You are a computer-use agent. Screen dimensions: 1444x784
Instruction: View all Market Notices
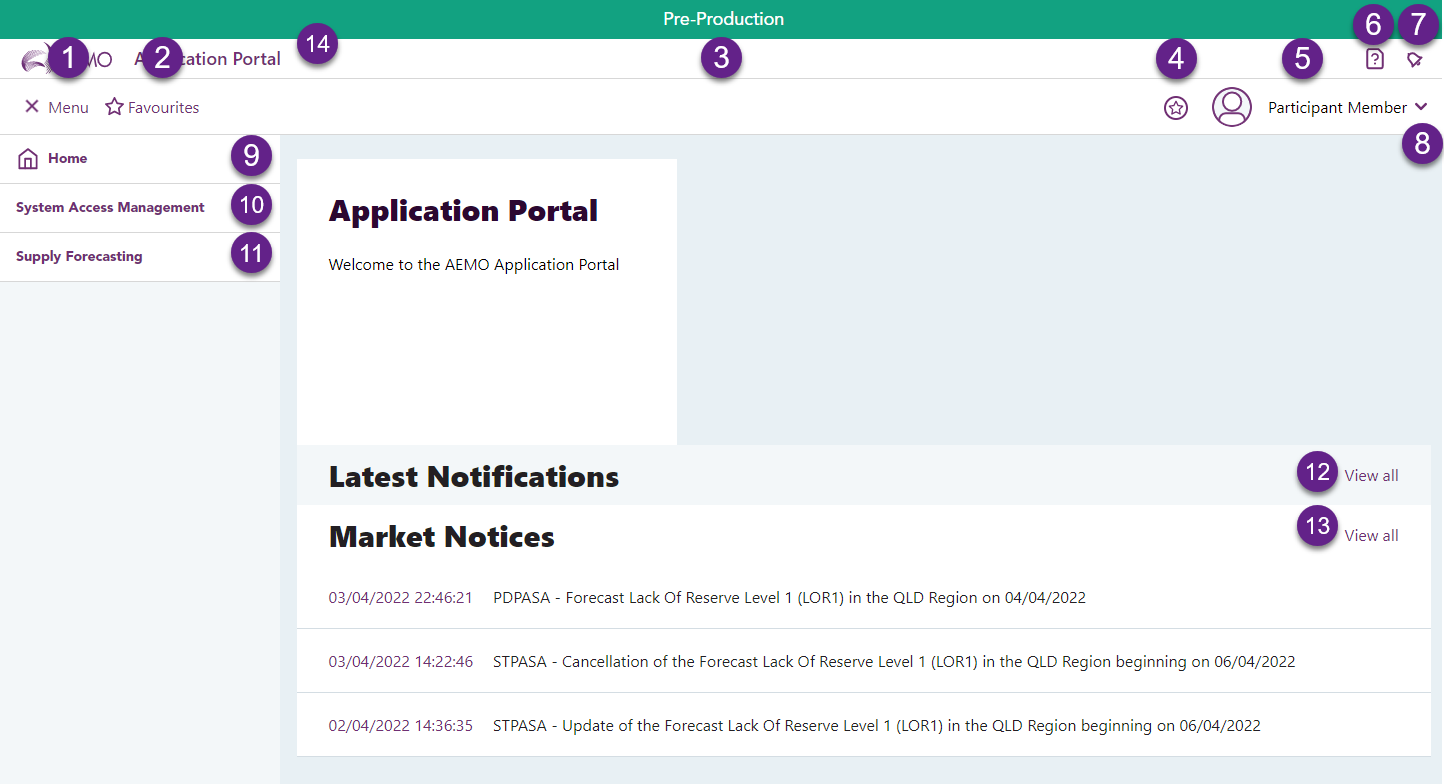click(1371, 535)
